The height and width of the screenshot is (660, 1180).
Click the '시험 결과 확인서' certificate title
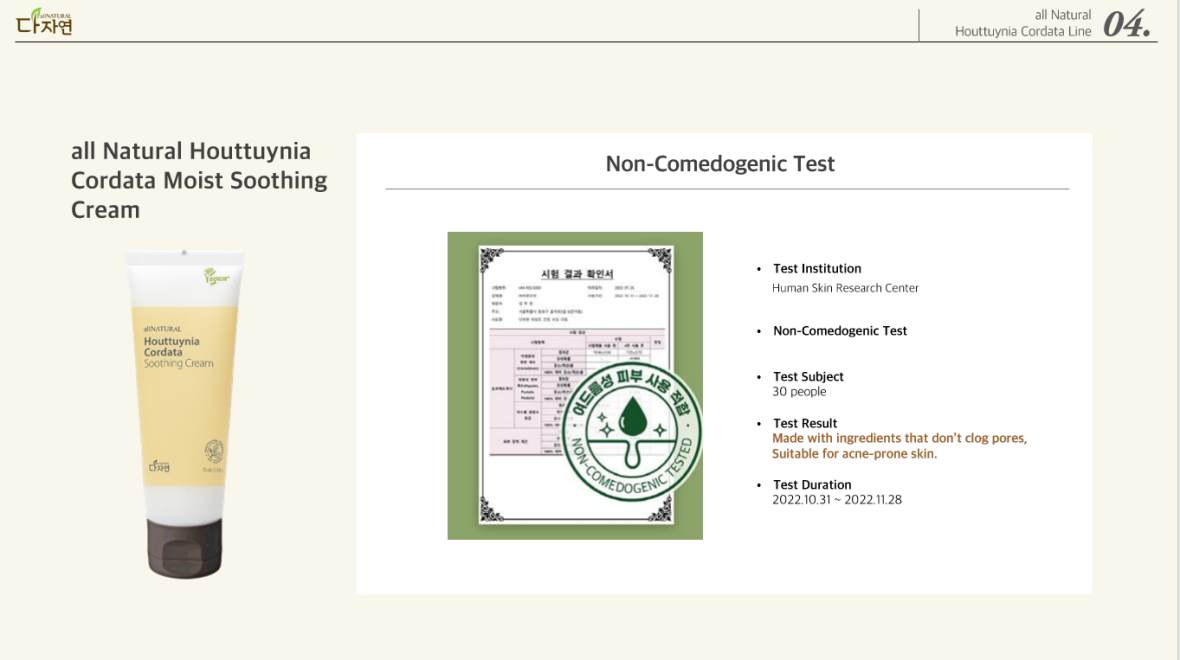pyautogui.click(x=576, y=274)
